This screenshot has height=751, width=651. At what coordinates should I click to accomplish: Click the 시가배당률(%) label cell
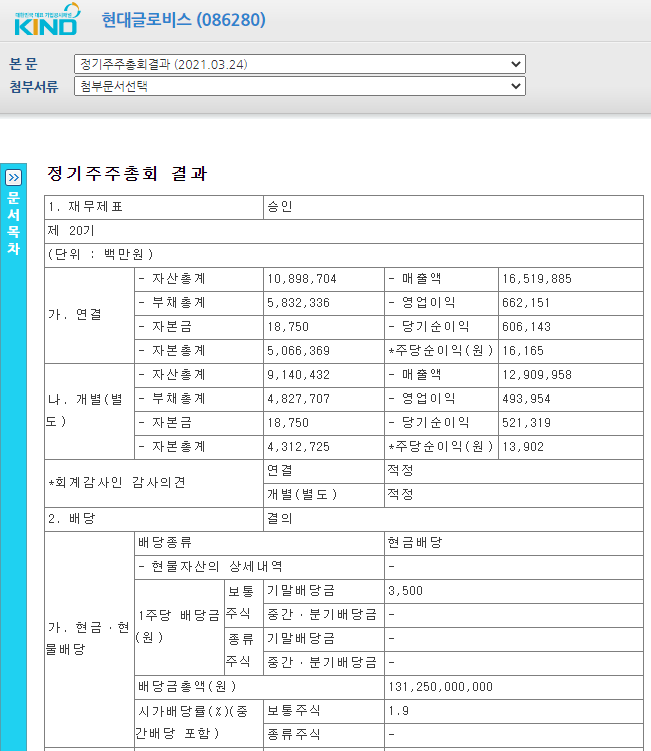[x=199, y=723]
